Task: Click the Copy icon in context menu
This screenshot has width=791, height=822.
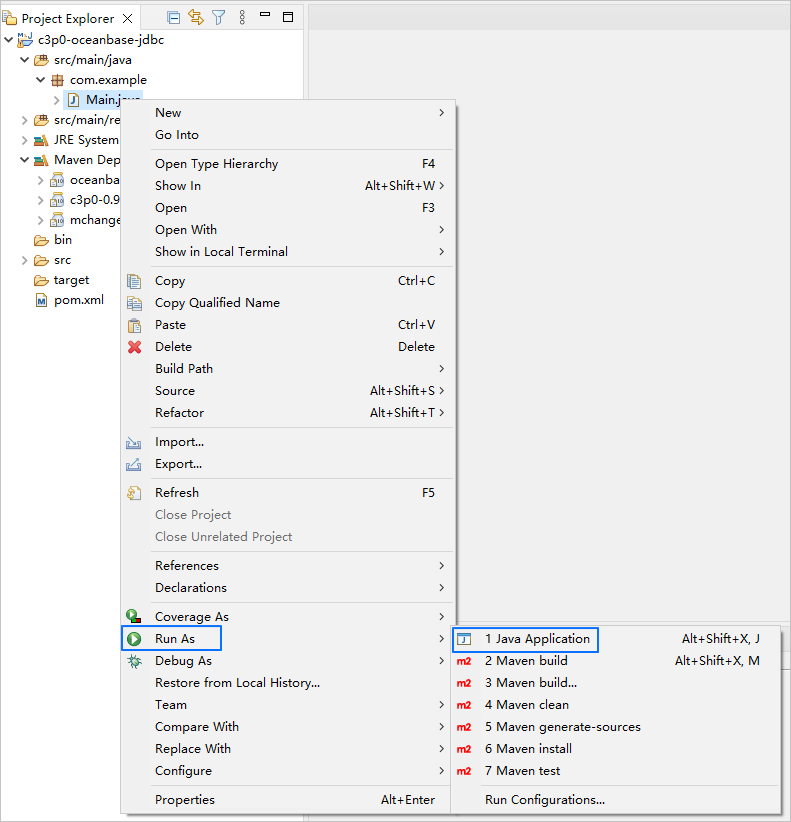Action: [x=134, y=281]
